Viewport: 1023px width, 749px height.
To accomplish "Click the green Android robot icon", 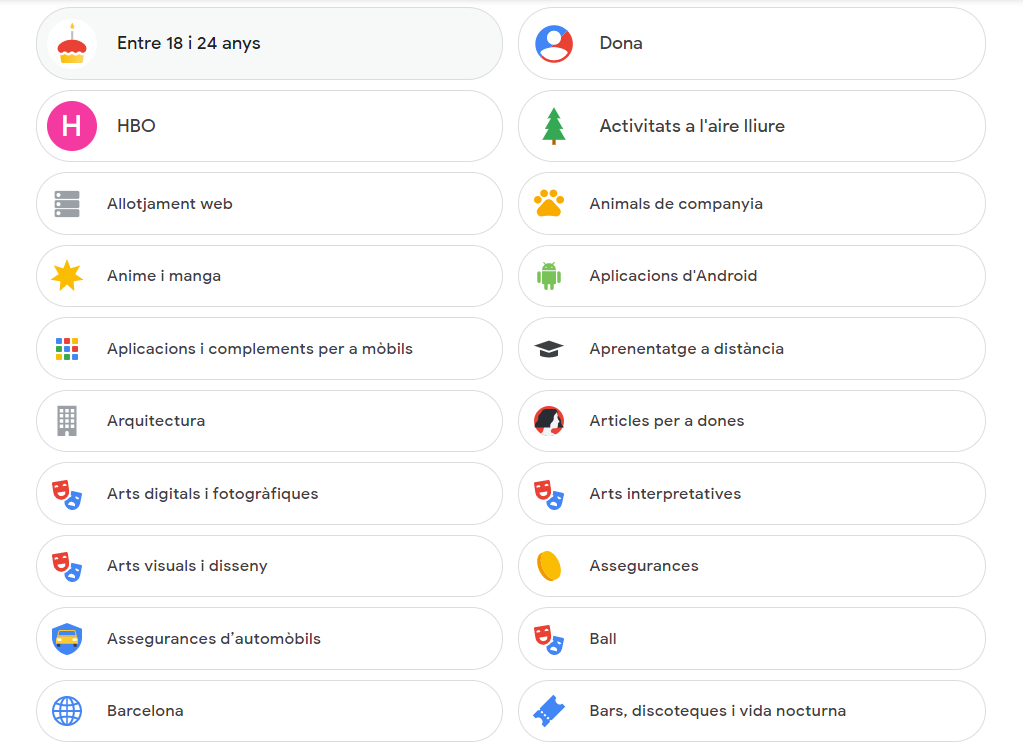I will click(x=548, y=276).
